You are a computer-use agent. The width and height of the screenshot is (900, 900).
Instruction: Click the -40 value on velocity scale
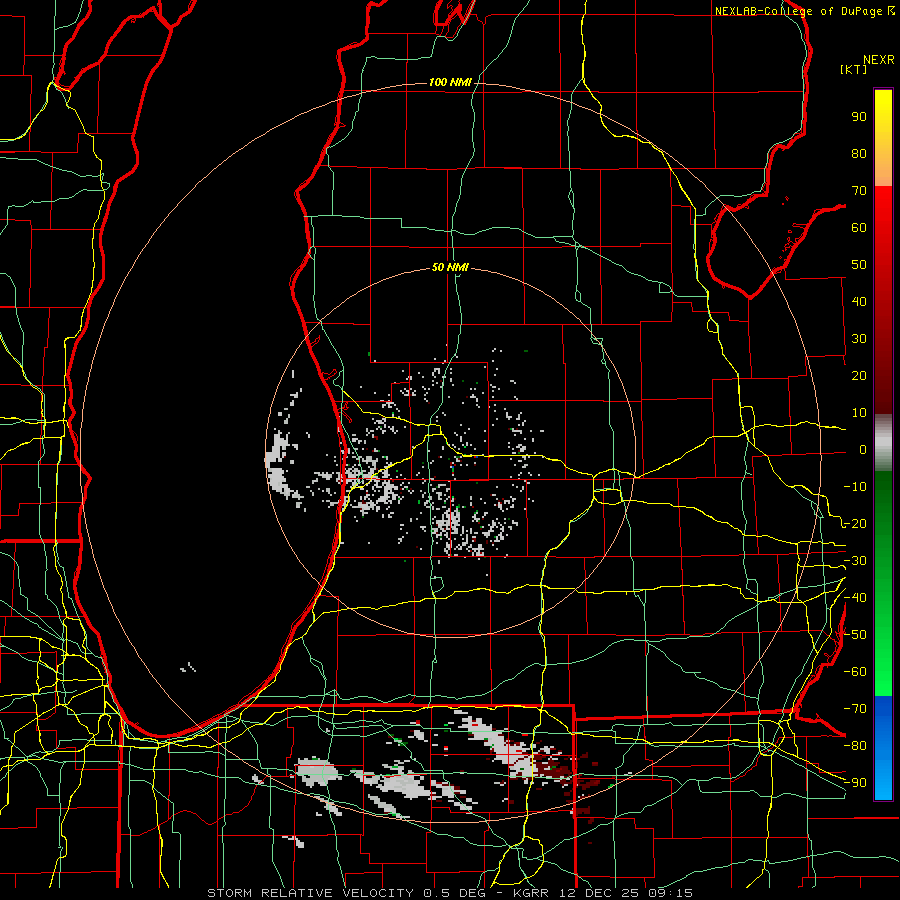point(855,598)
